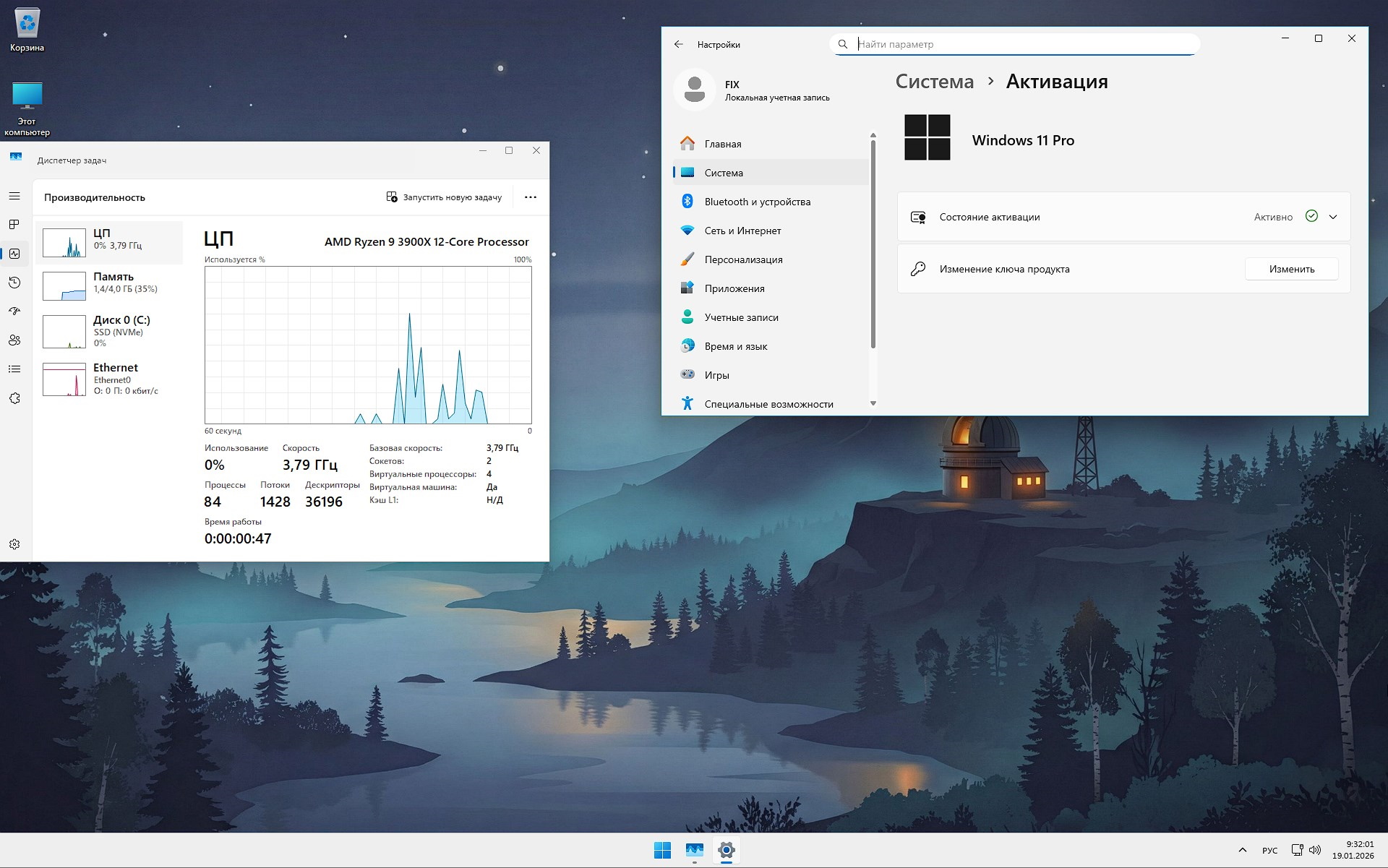Screen dimensions: 1388x868
Task: Expand hidden icons in the system tray
Action: [1243, 850]
